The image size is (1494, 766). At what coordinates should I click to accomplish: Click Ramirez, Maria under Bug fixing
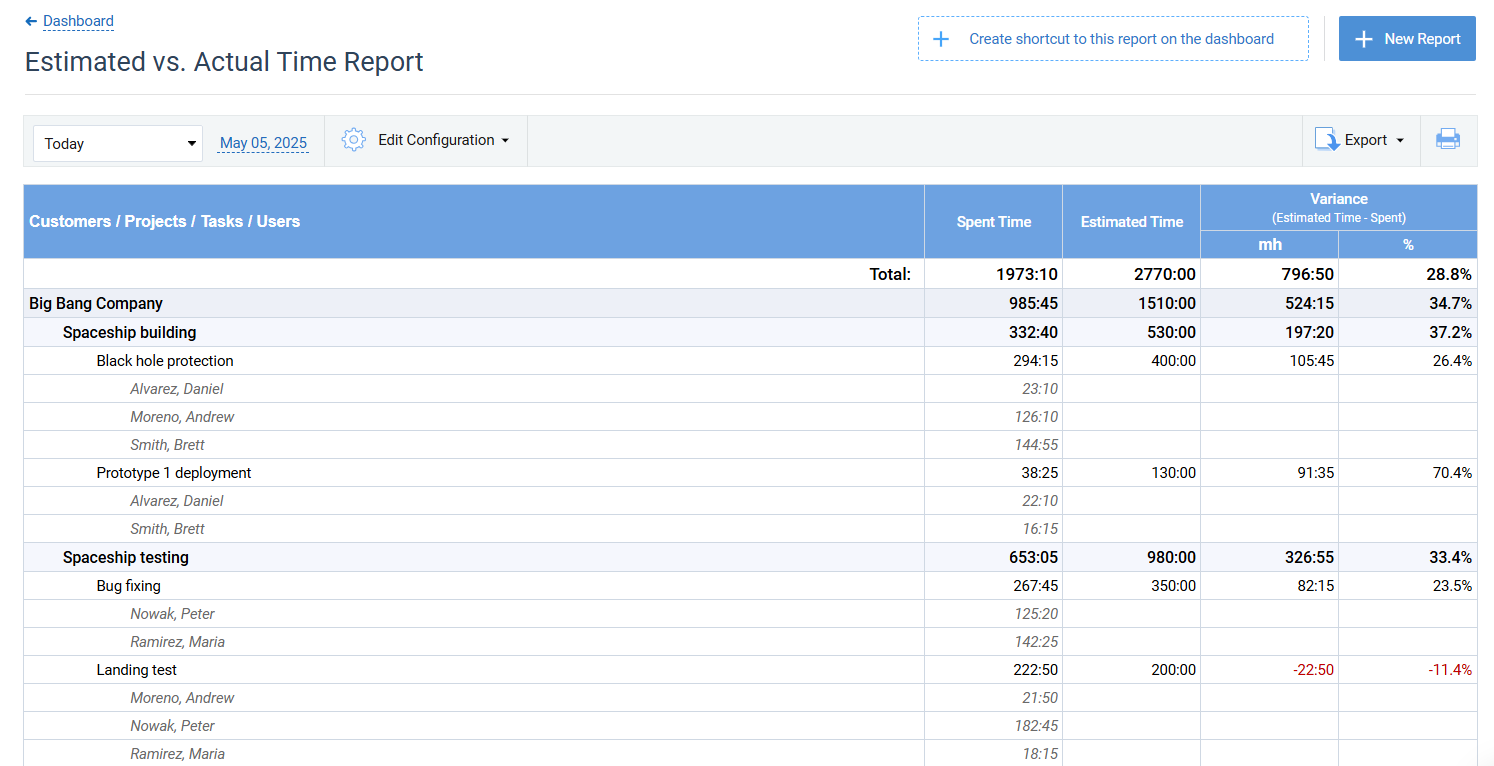pyautogui.click(x=177, y=642)
